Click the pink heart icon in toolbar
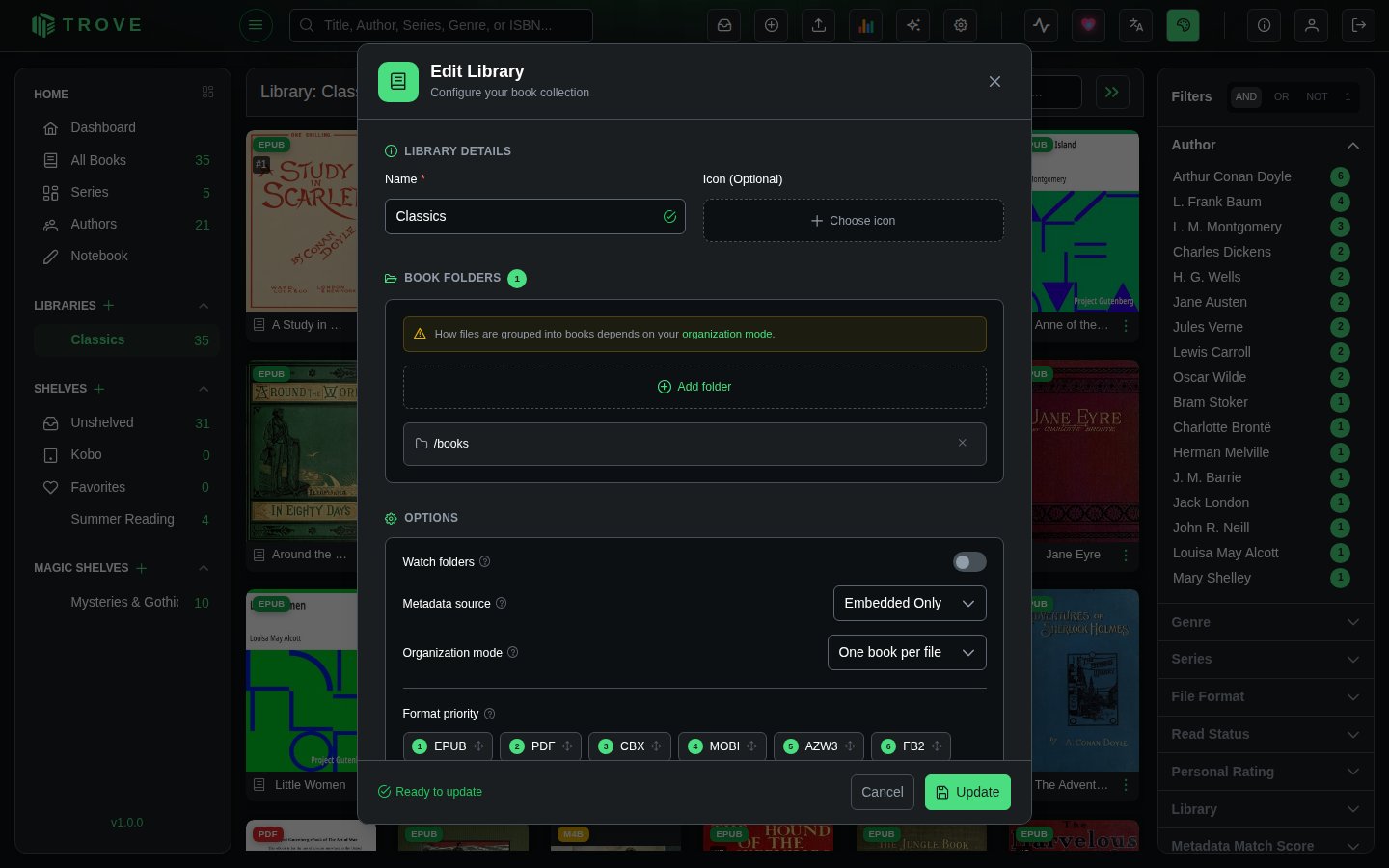 (x=1089, y=25)
